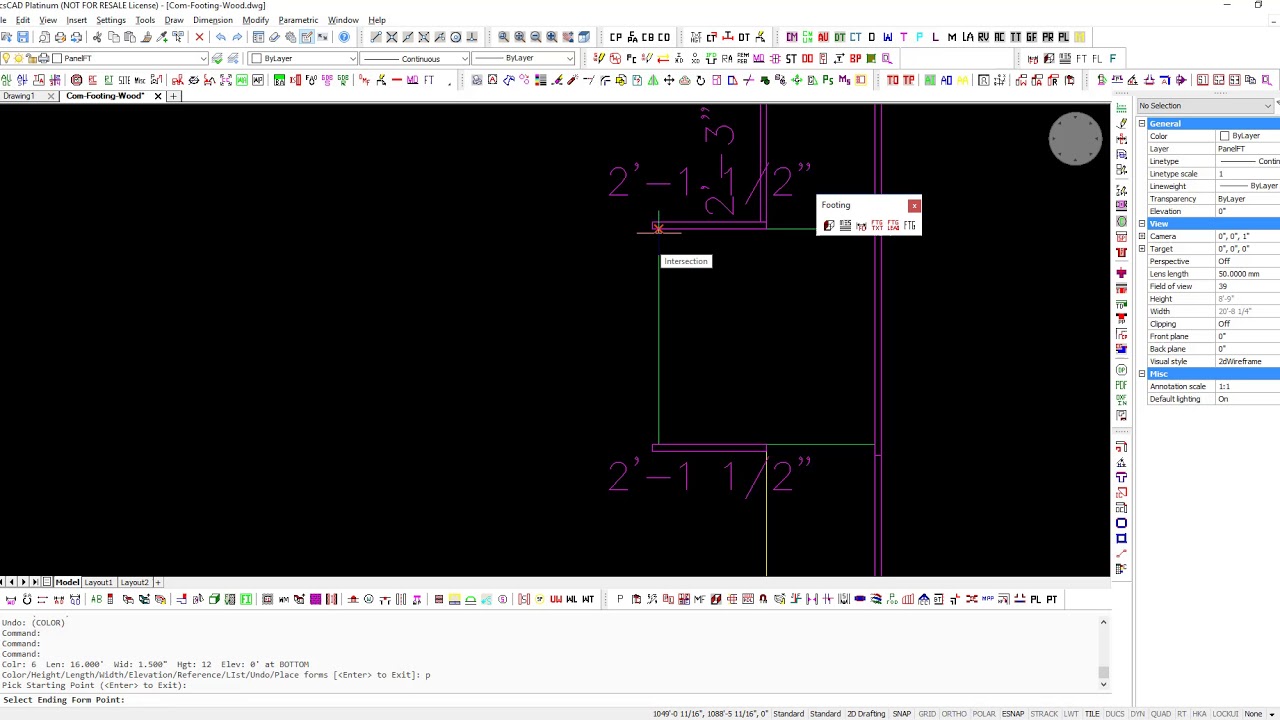
Task: Click the Scissors cut icon
Action: pos(97,37)
